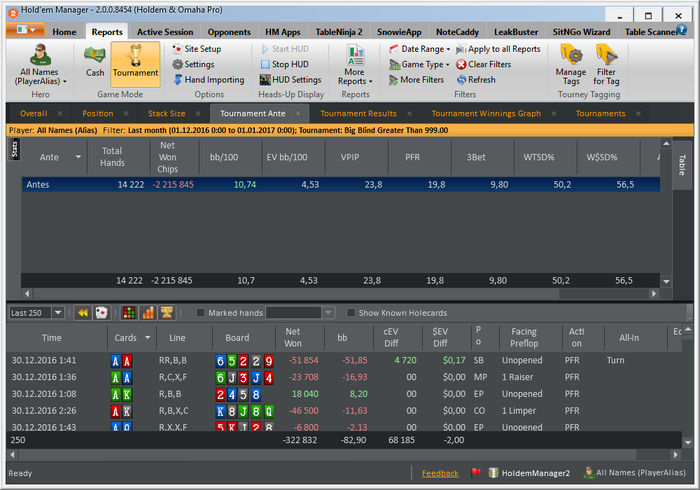700x490 pixels.
Task: Click the trophy icon in hand toolbar
Action: [167, 313]
